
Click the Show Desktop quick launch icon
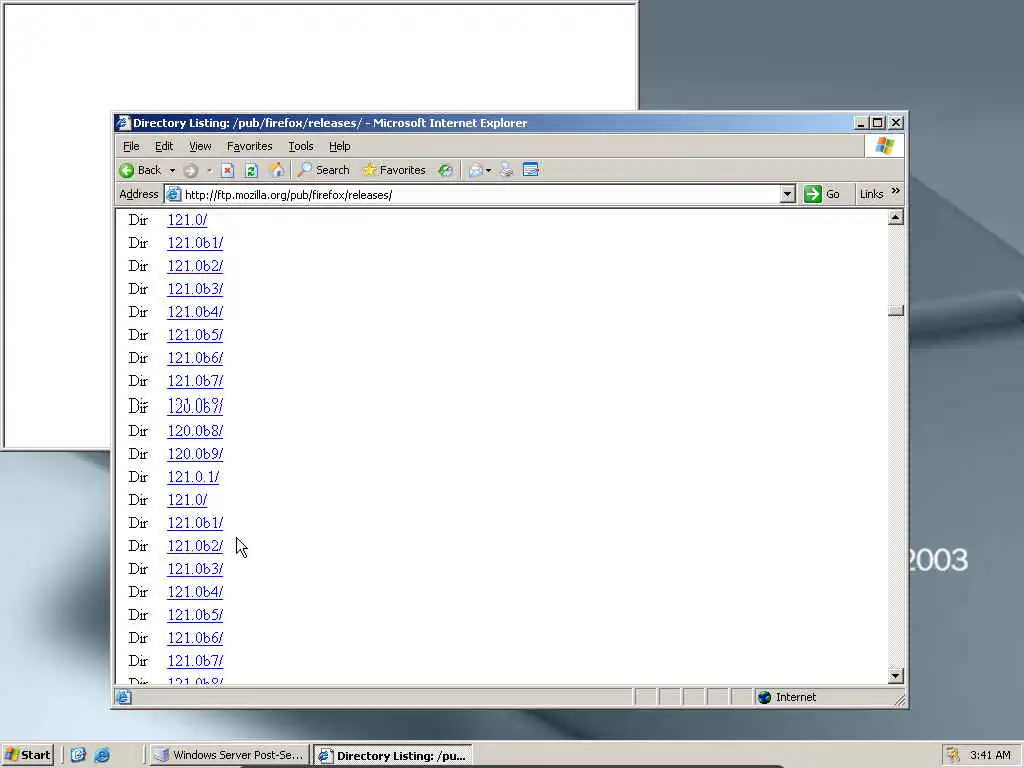(78, 755)
